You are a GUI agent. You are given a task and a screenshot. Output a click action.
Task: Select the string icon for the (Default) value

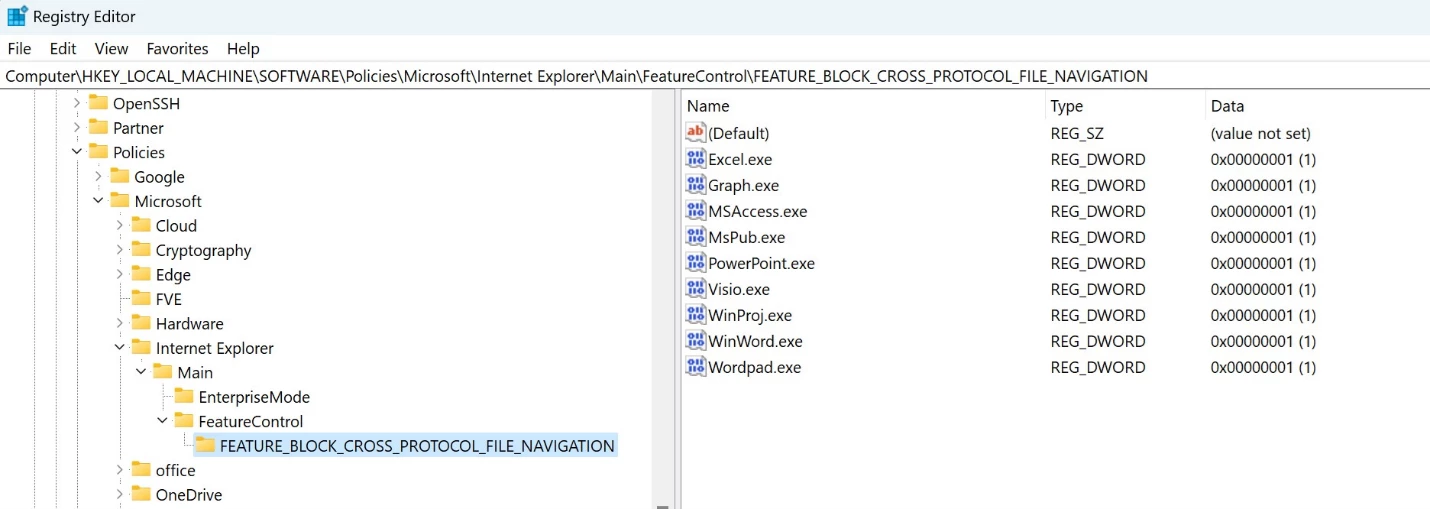pyautogui.click(x=696, y=133)
